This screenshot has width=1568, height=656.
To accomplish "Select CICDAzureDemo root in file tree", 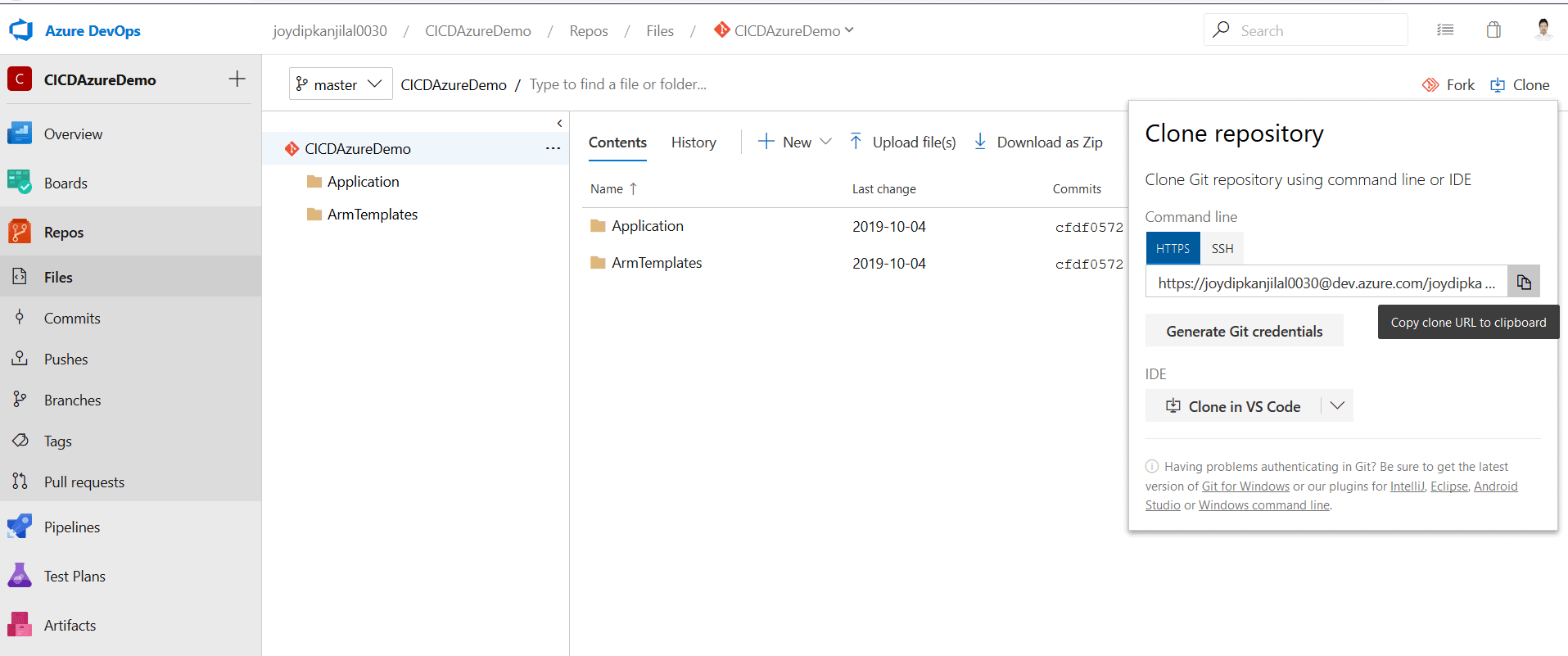I will [416, 148].
